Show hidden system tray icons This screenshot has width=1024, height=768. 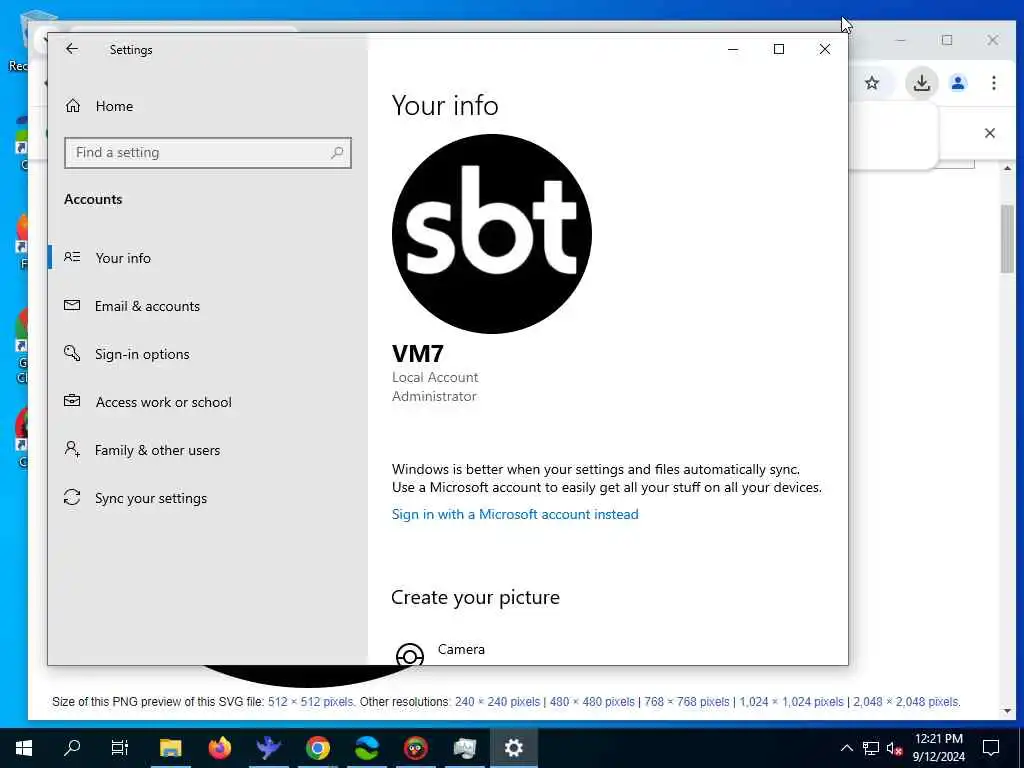pos(846,748)
